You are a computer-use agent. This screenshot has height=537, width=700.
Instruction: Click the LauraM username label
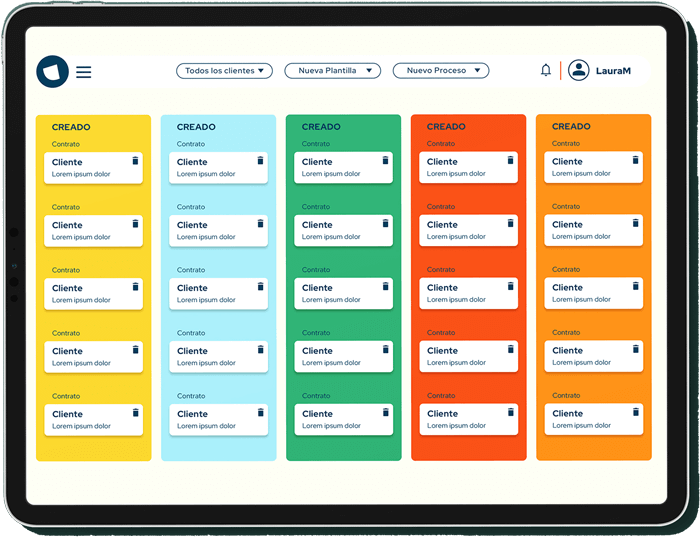coord(613,71)
